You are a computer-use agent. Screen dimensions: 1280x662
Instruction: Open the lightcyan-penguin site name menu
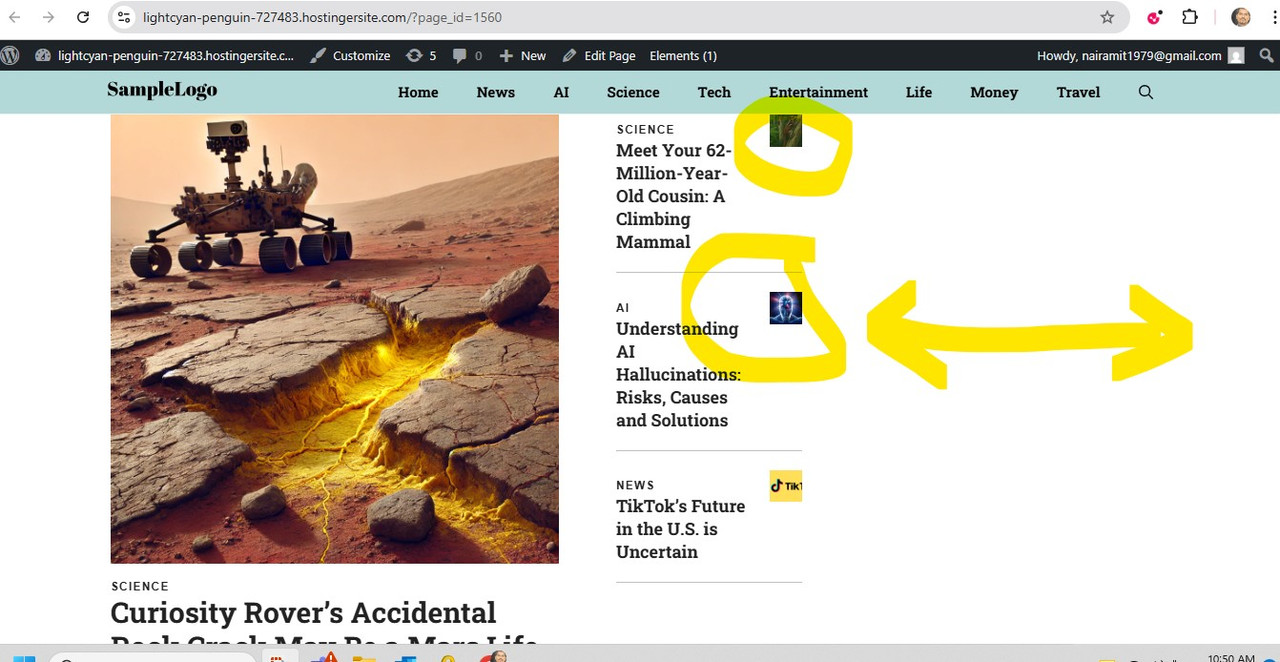pos(165,56)
